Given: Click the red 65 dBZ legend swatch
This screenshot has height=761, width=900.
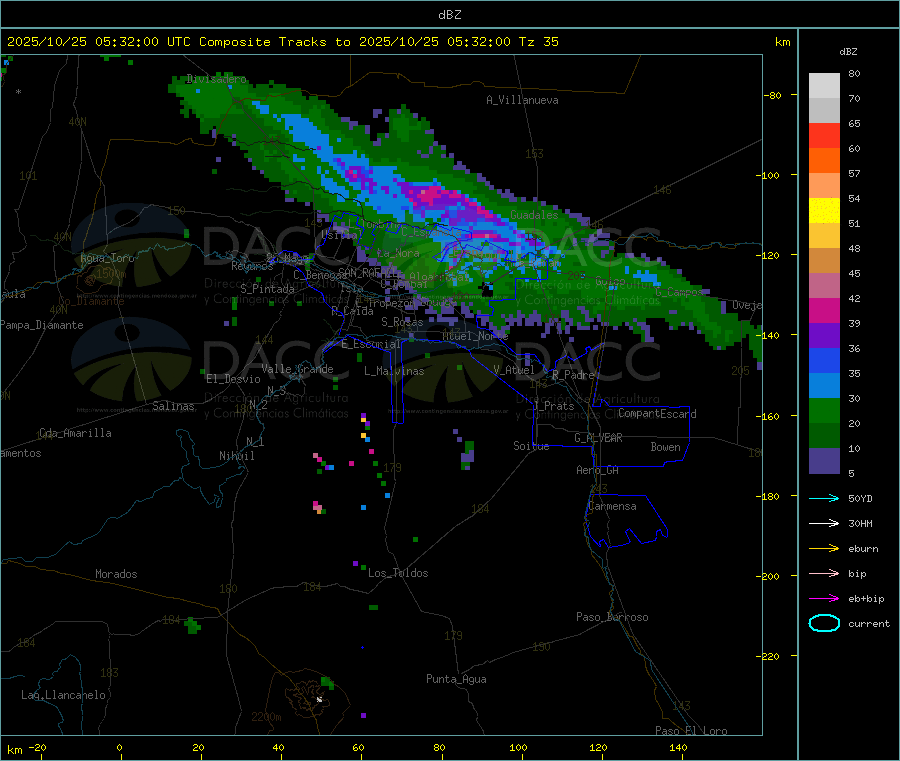Looking at the screenshot, I should (x=824, y=136).
